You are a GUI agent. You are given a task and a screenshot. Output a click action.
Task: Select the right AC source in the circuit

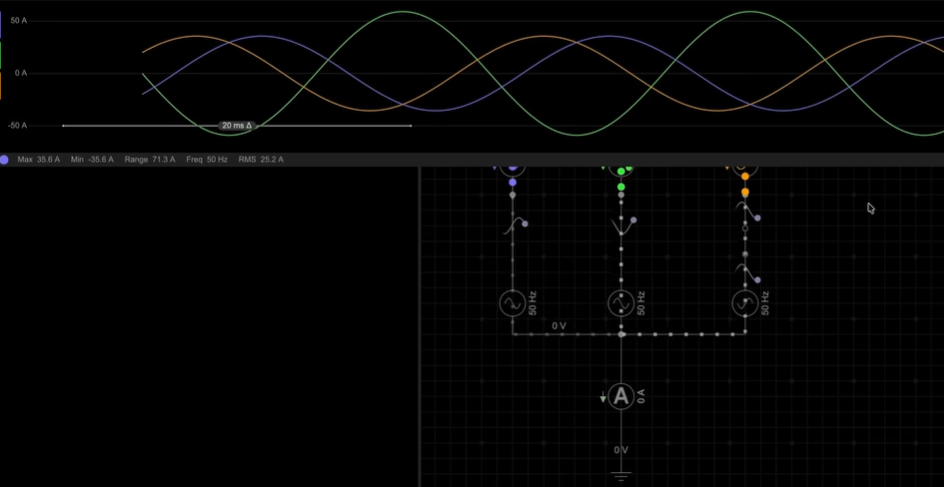pyautogui.click(x=744, y=303)
